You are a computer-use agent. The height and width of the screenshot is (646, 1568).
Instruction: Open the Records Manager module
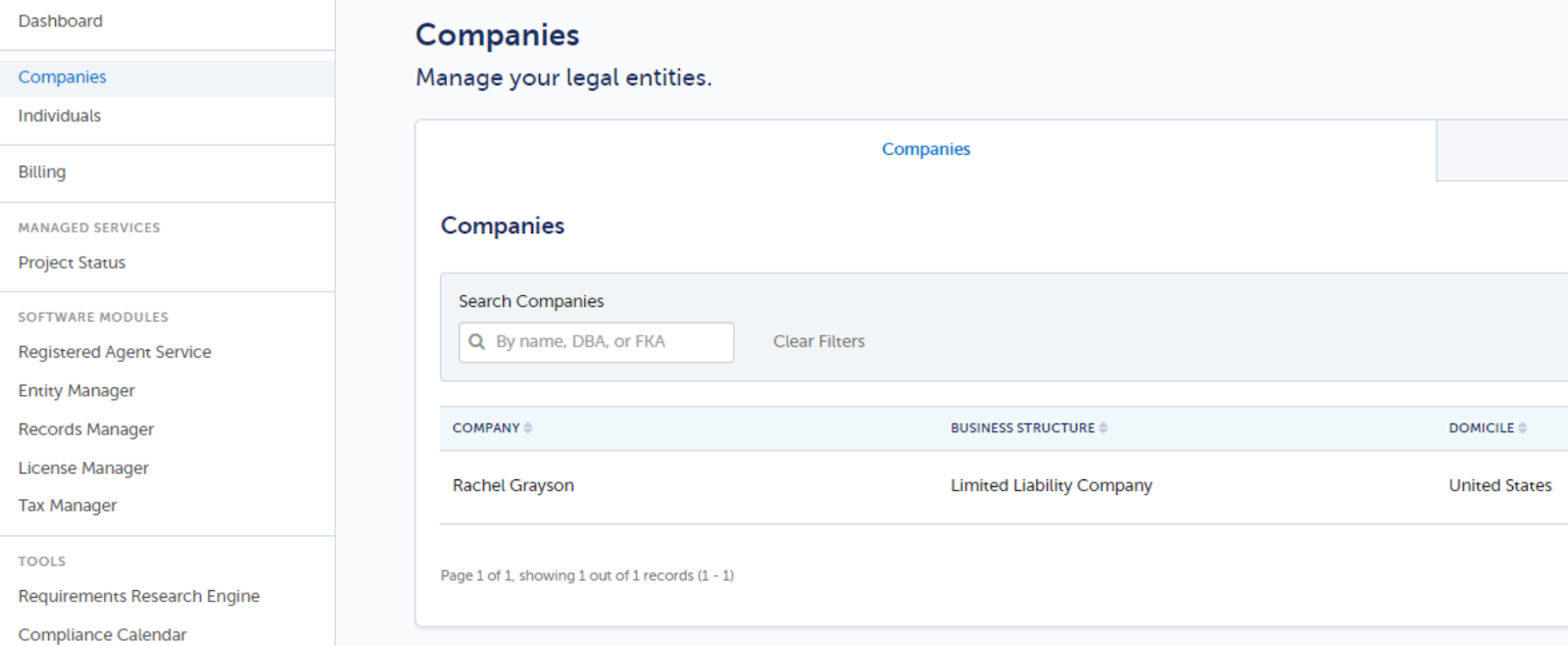pyautogui.click(x=86, y=429)
